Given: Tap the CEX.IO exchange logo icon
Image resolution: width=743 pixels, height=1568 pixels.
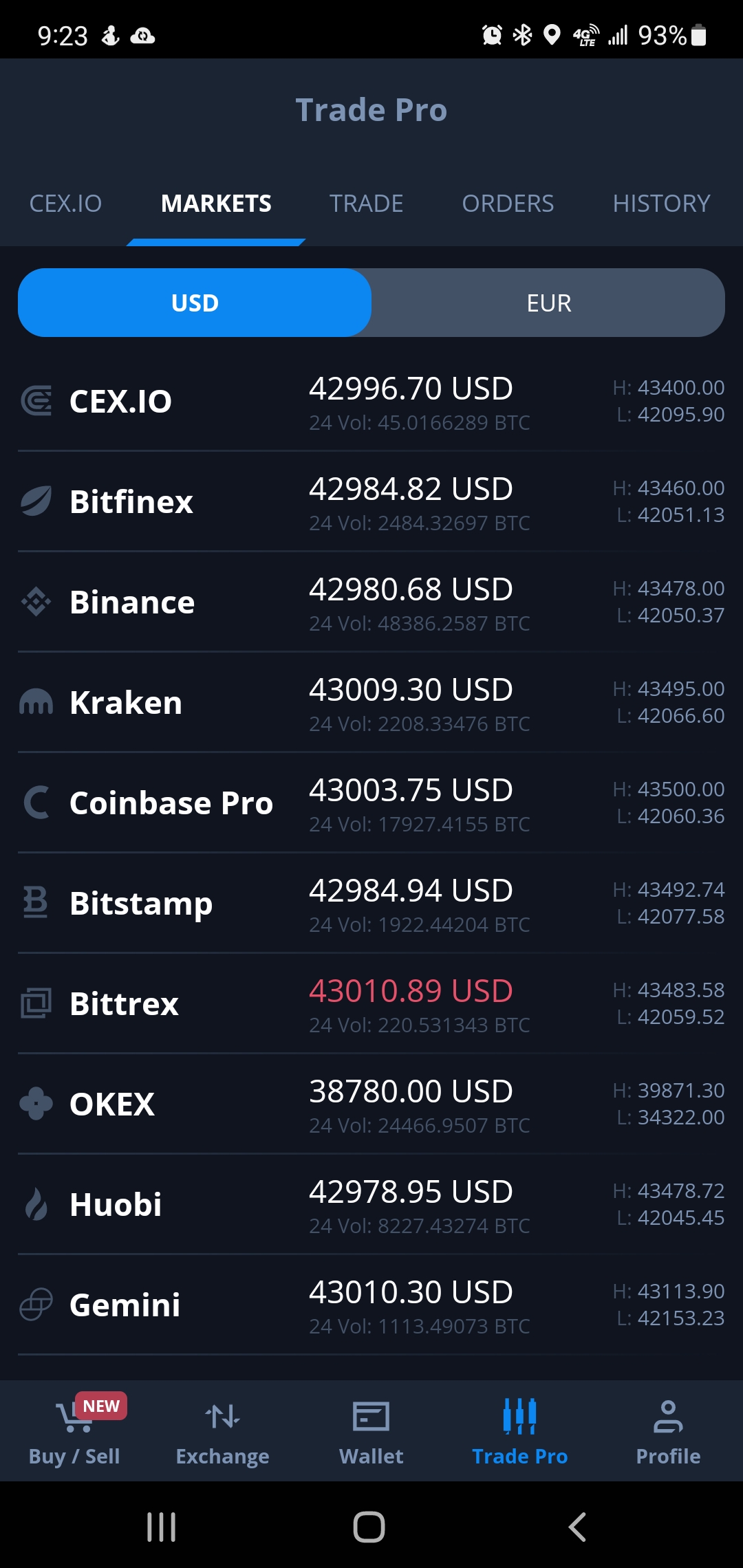Looking at the screenshot, I should [x=36, y=401].
